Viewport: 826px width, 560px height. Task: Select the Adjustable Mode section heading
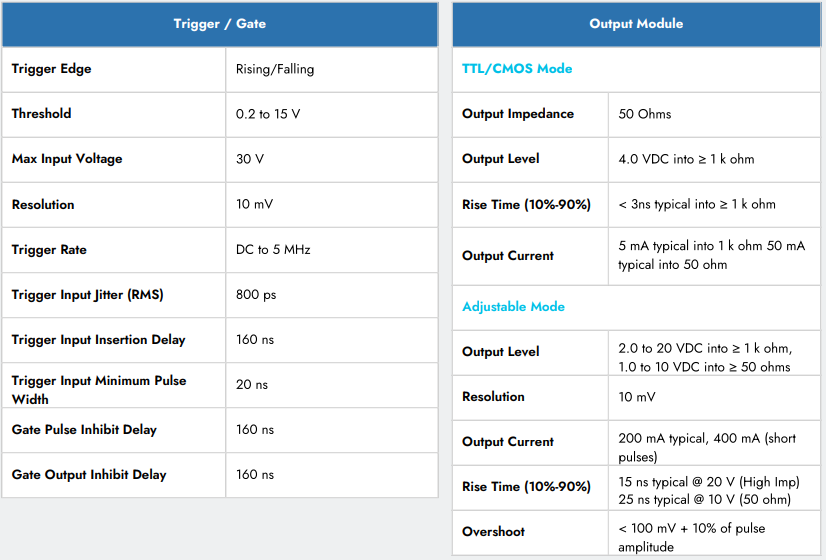click(513, 307)
